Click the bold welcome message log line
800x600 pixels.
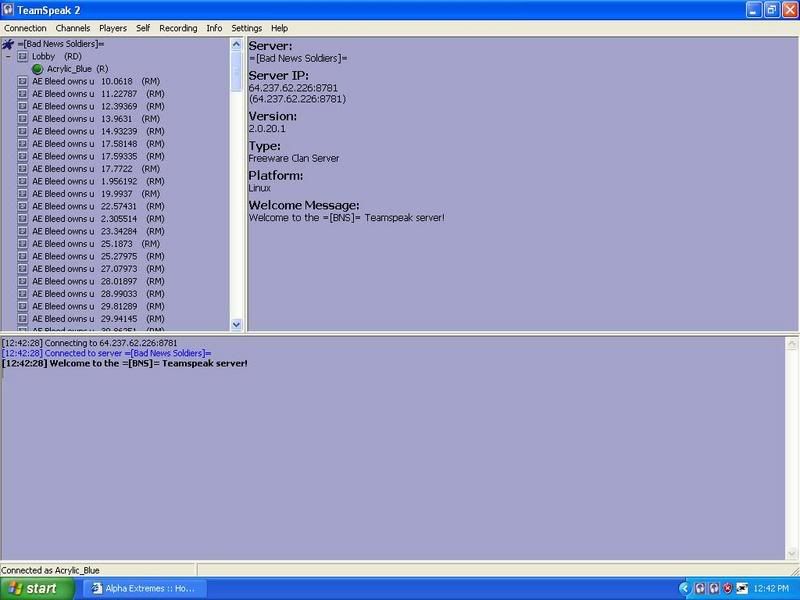pos(124,363)
